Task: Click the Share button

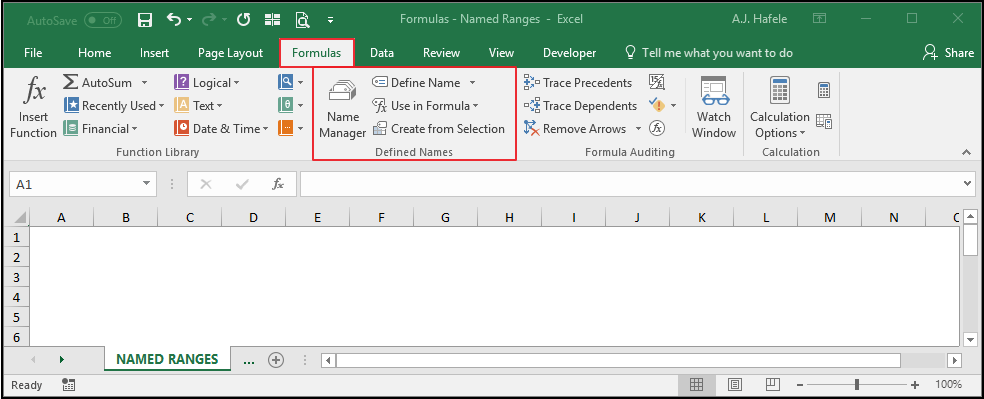Action: [x=948, y=53]
